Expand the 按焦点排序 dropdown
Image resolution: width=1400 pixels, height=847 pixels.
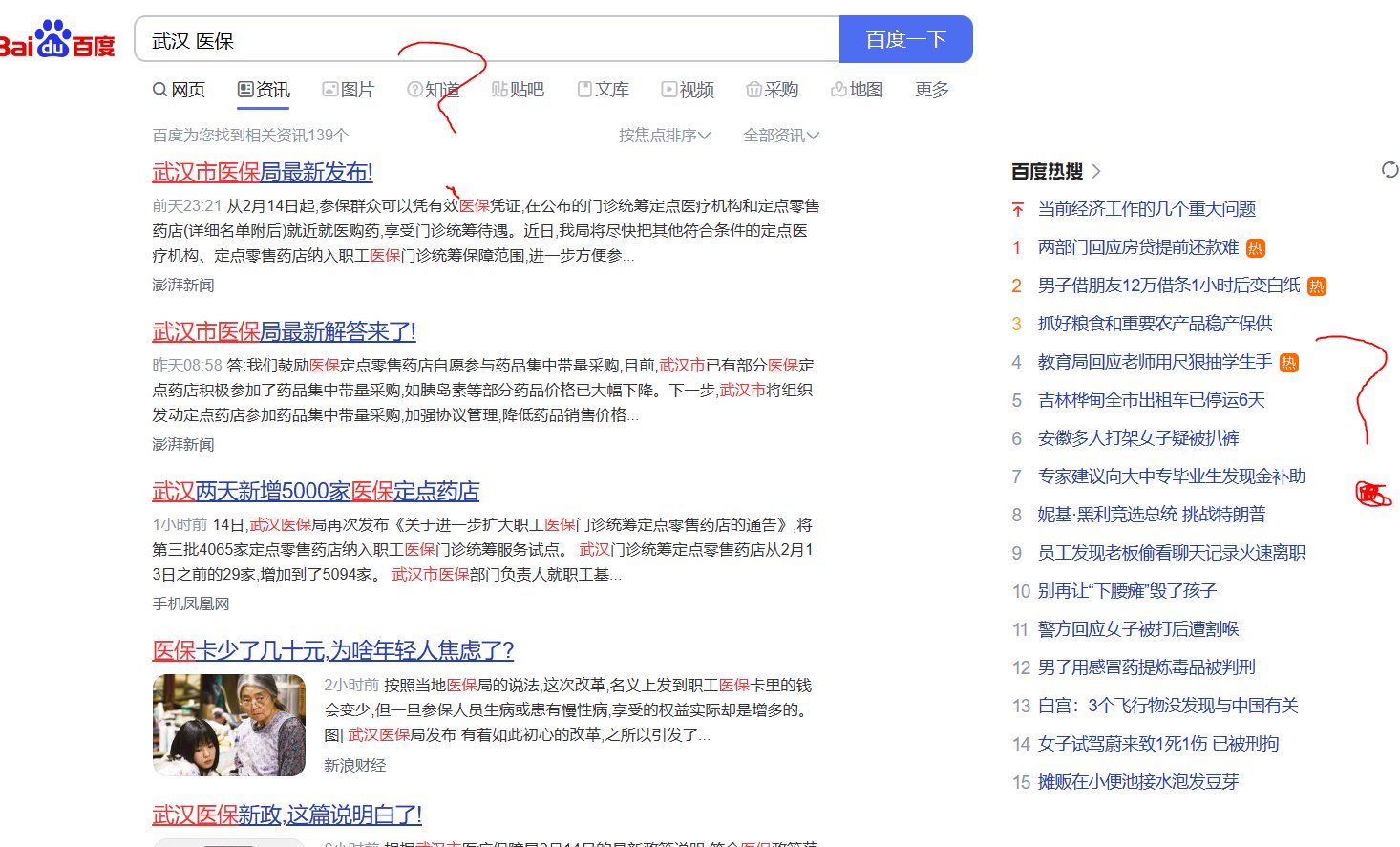tap(665, 136)
